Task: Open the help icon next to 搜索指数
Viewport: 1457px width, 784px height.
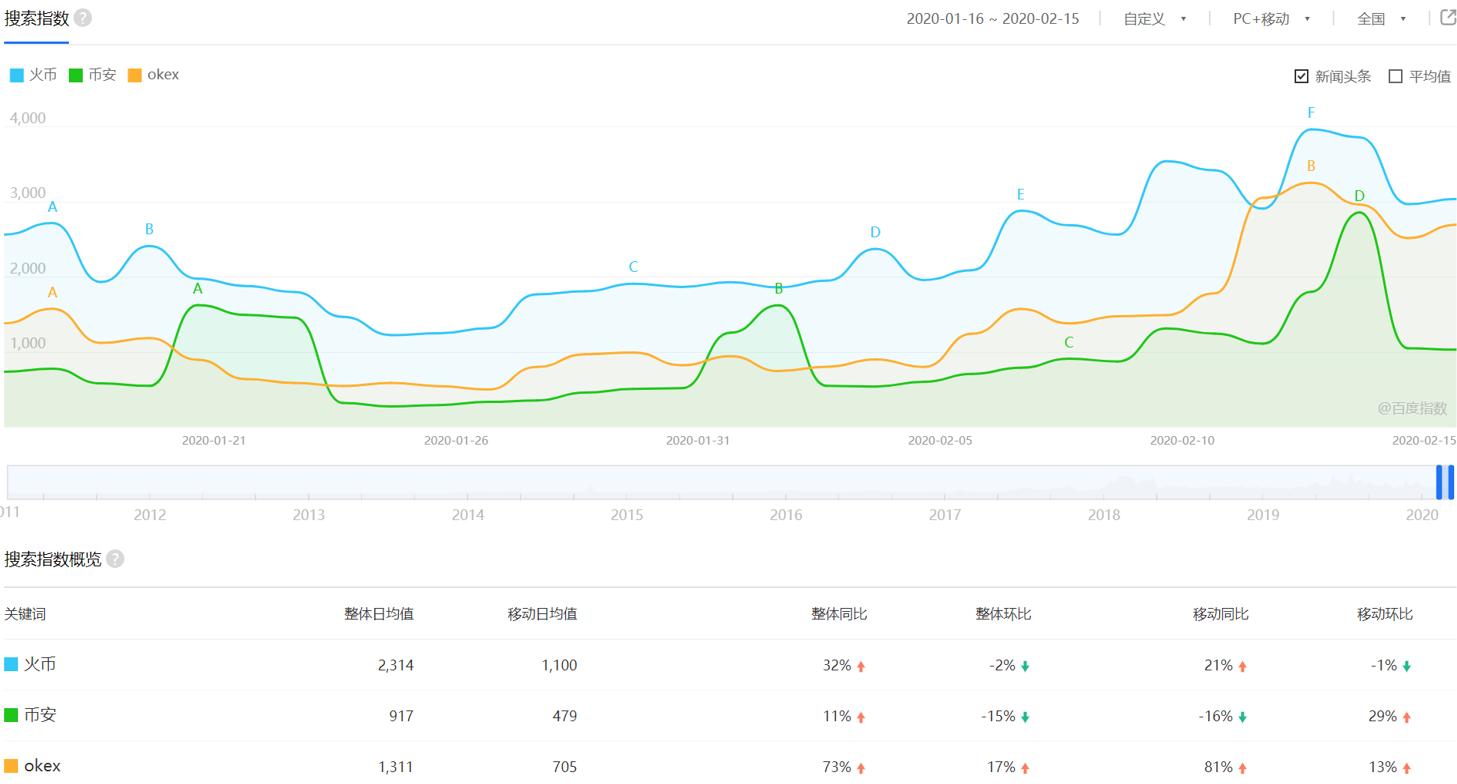Action: click(x=83, y=18)
